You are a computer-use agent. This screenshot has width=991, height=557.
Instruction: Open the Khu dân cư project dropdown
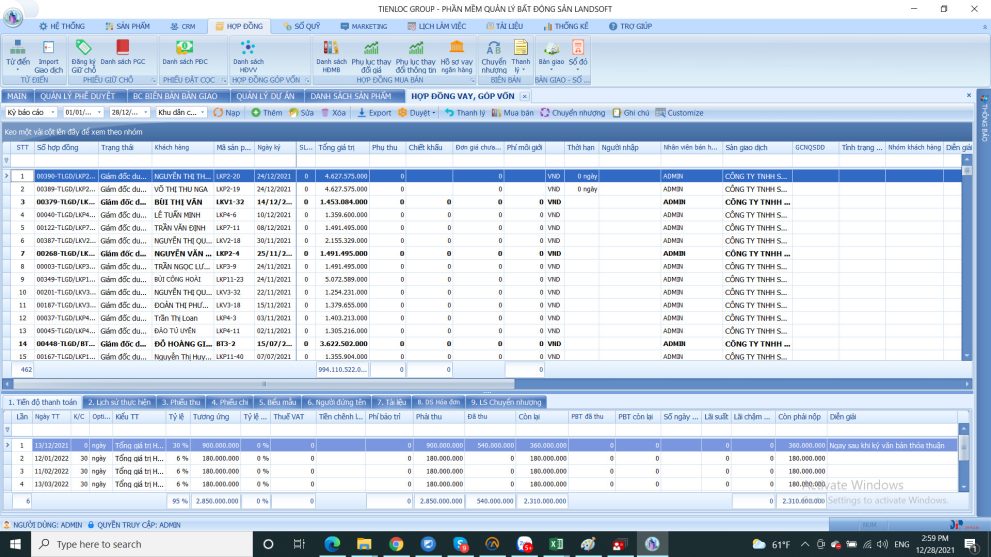coord(203,113)
